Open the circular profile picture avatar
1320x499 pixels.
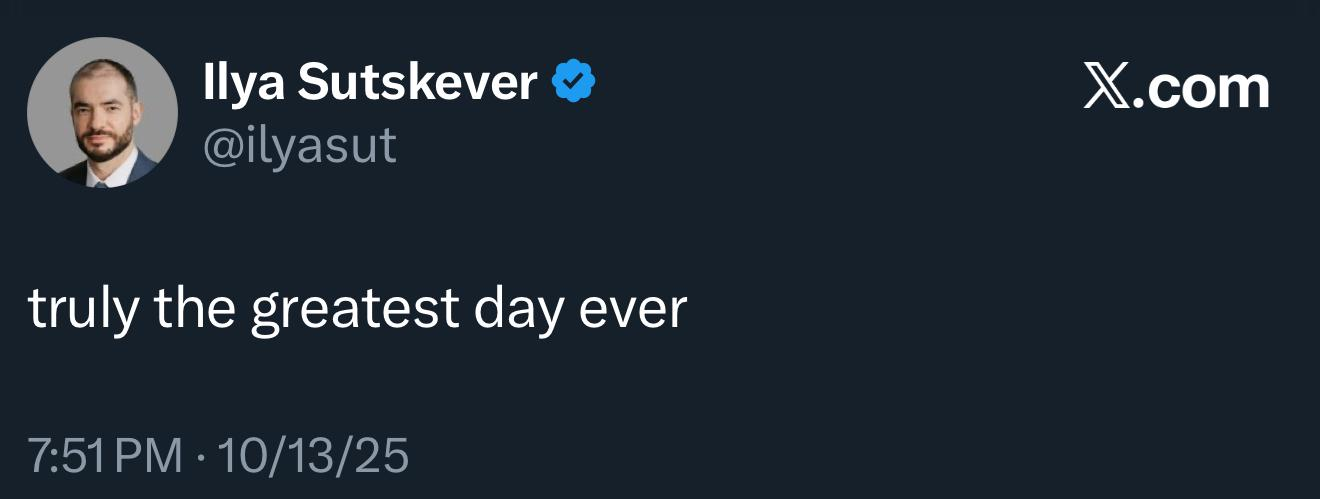pos(102,112)
